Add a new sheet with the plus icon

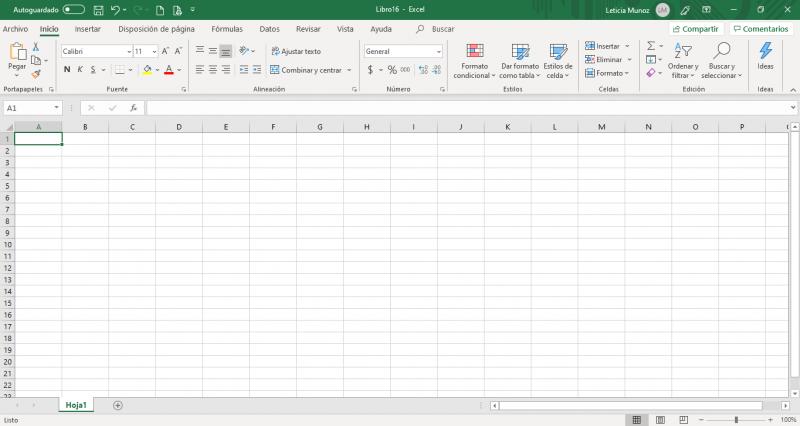tap(118, 405)
